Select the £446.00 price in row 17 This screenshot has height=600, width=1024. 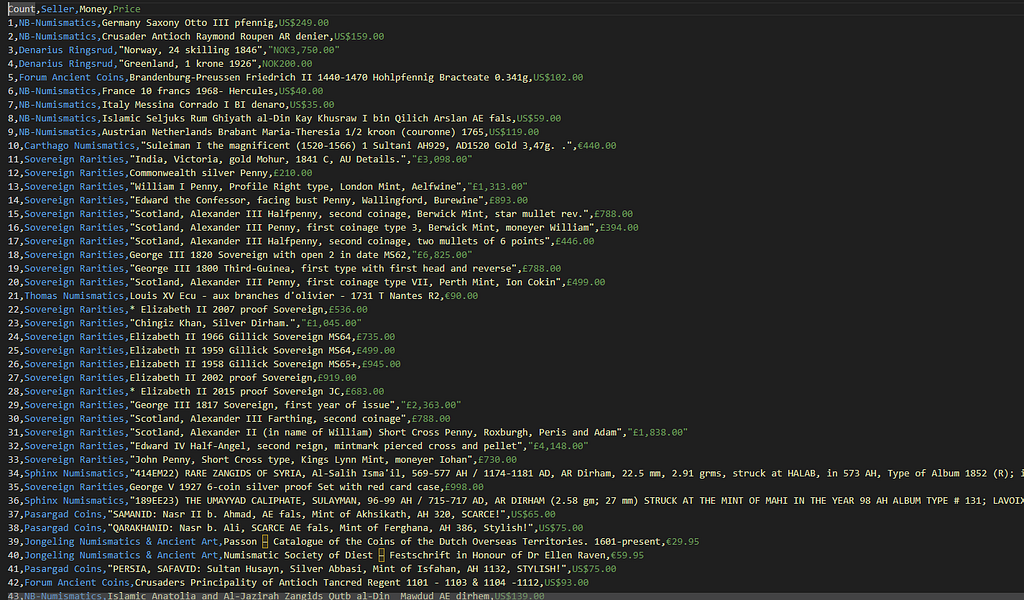[x=575, y=242]
